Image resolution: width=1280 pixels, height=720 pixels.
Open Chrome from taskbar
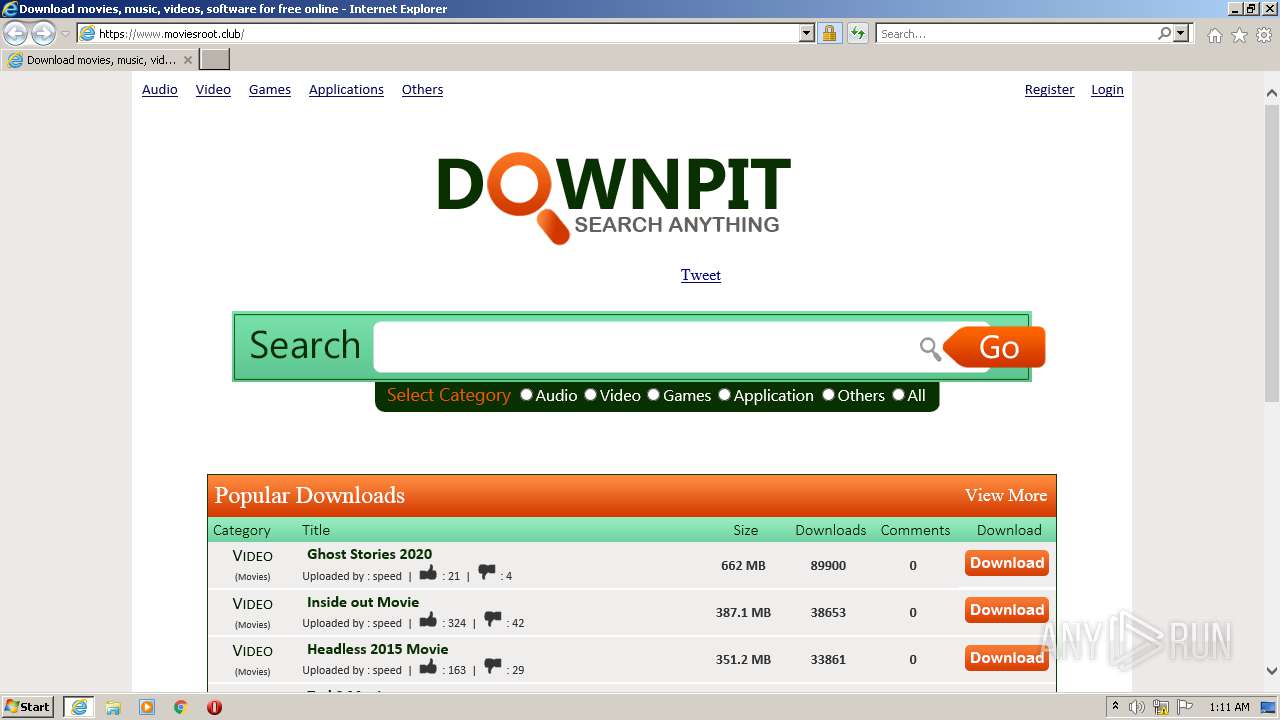coord(181,707)
